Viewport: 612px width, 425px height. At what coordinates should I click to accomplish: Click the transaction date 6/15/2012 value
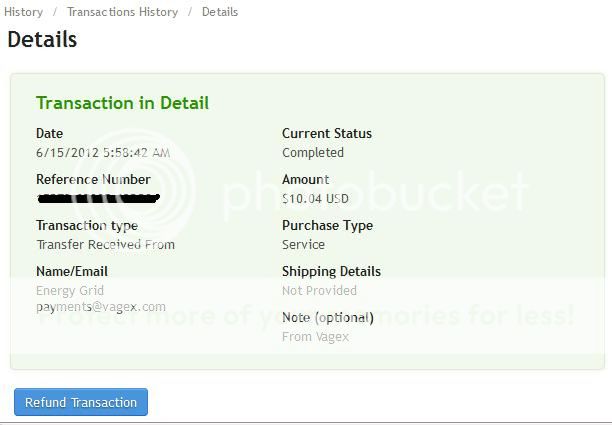(103, 153)
